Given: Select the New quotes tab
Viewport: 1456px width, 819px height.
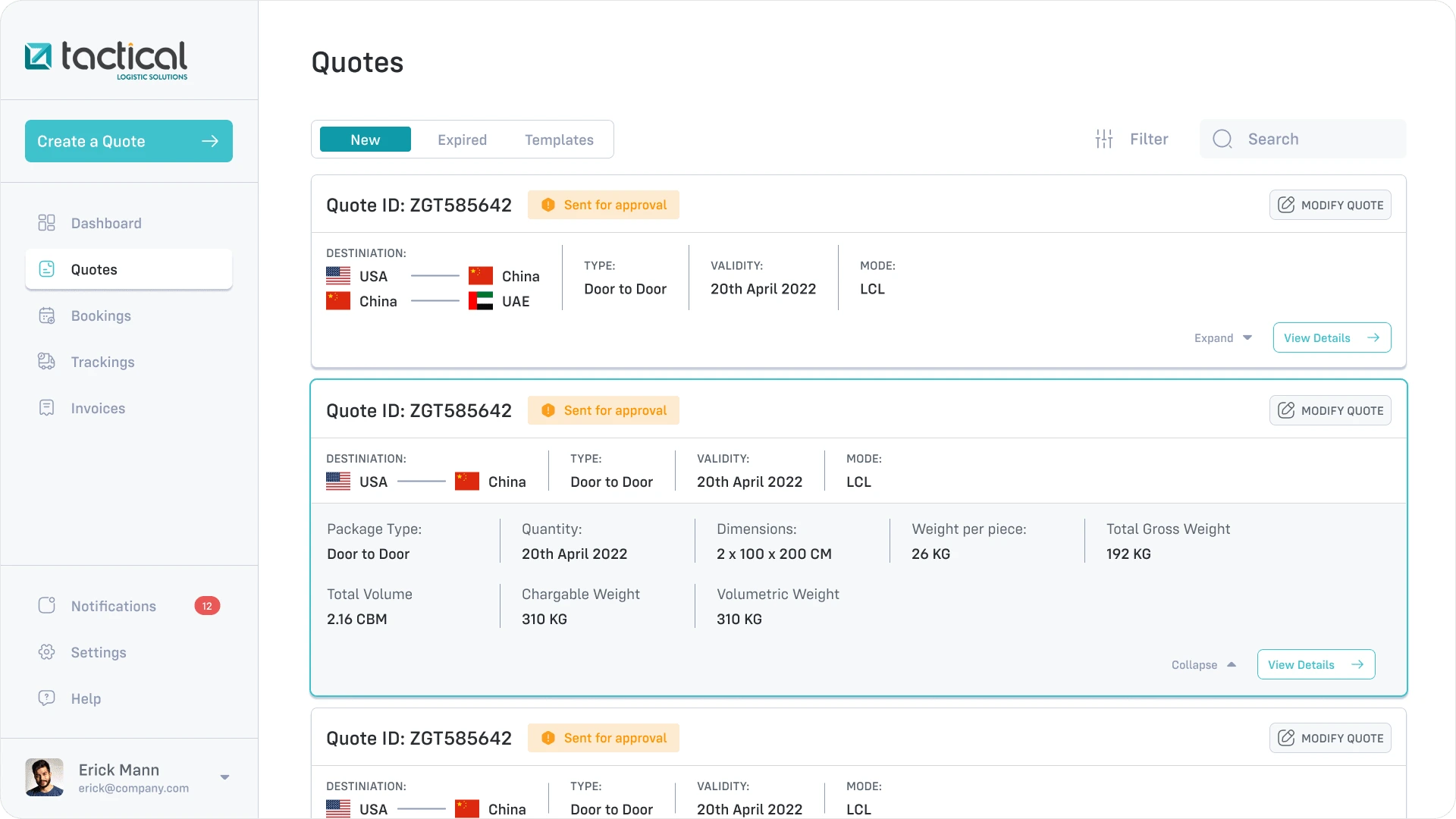Looking at the screenshot, I should coord(365,140).
